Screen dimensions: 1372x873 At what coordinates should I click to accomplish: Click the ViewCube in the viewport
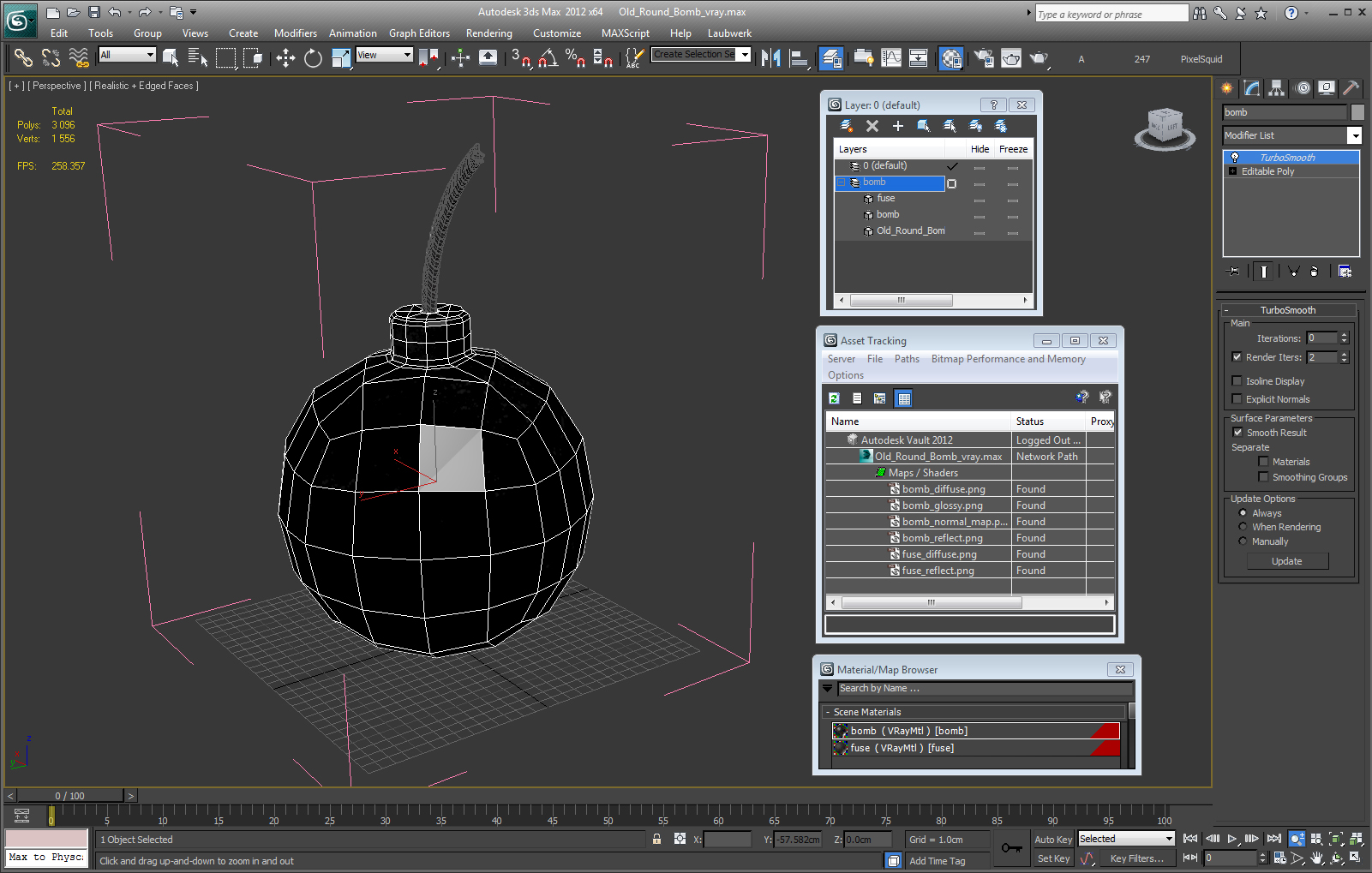(x=1165, y=129)
